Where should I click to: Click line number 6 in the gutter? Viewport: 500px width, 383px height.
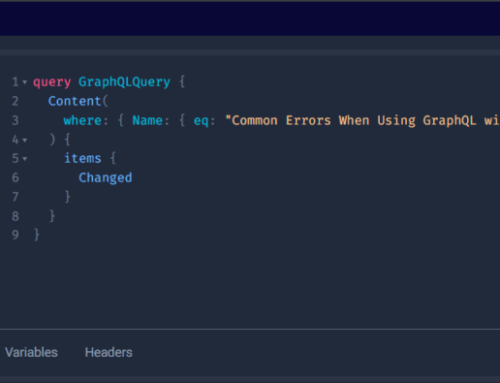coord(15,178)
